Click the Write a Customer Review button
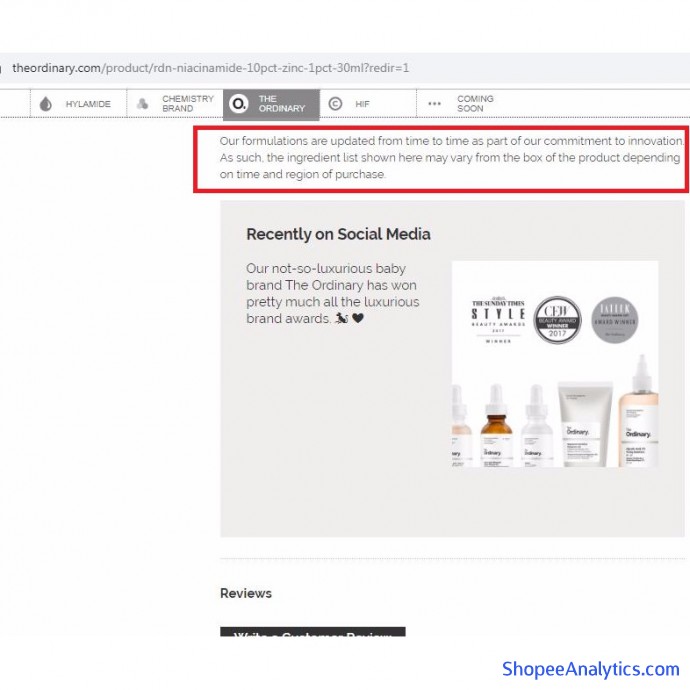The height and width of the screenshot is (690, 690). pyautogui.click(x=312, y=633)
